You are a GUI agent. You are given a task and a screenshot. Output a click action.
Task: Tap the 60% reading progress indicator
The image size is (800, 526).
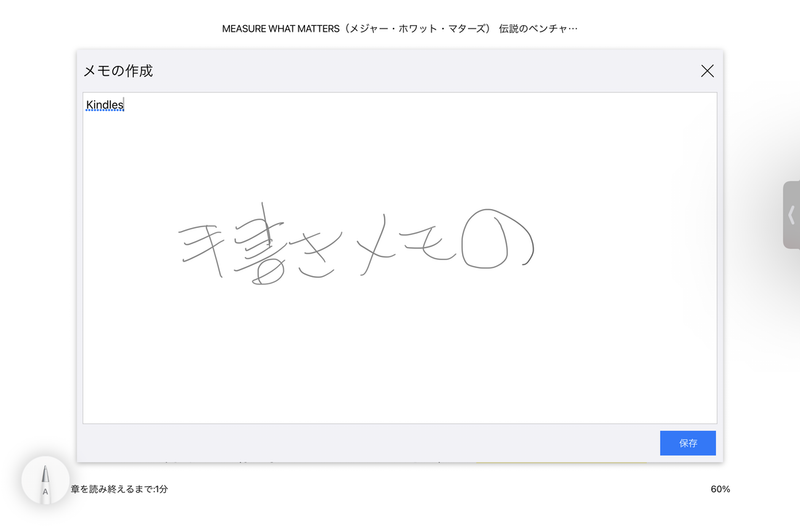pyautogui.click(x=720, y=489)
